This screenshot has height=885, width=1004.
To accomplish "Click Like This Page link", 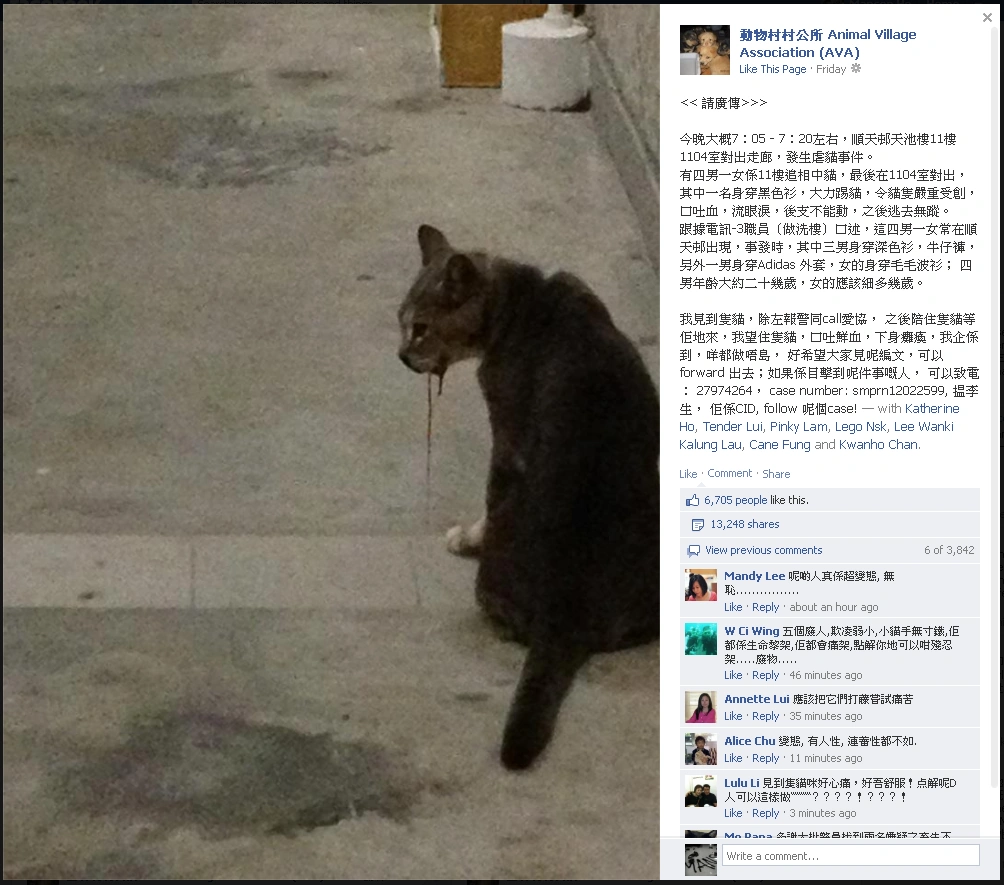I will 772,69.
